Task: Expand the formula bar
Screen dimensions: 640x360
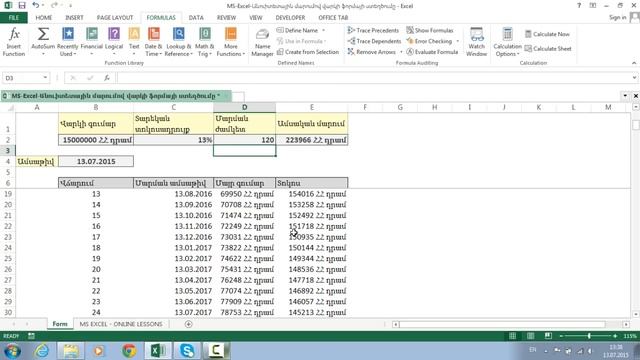Action: (634, 78)
